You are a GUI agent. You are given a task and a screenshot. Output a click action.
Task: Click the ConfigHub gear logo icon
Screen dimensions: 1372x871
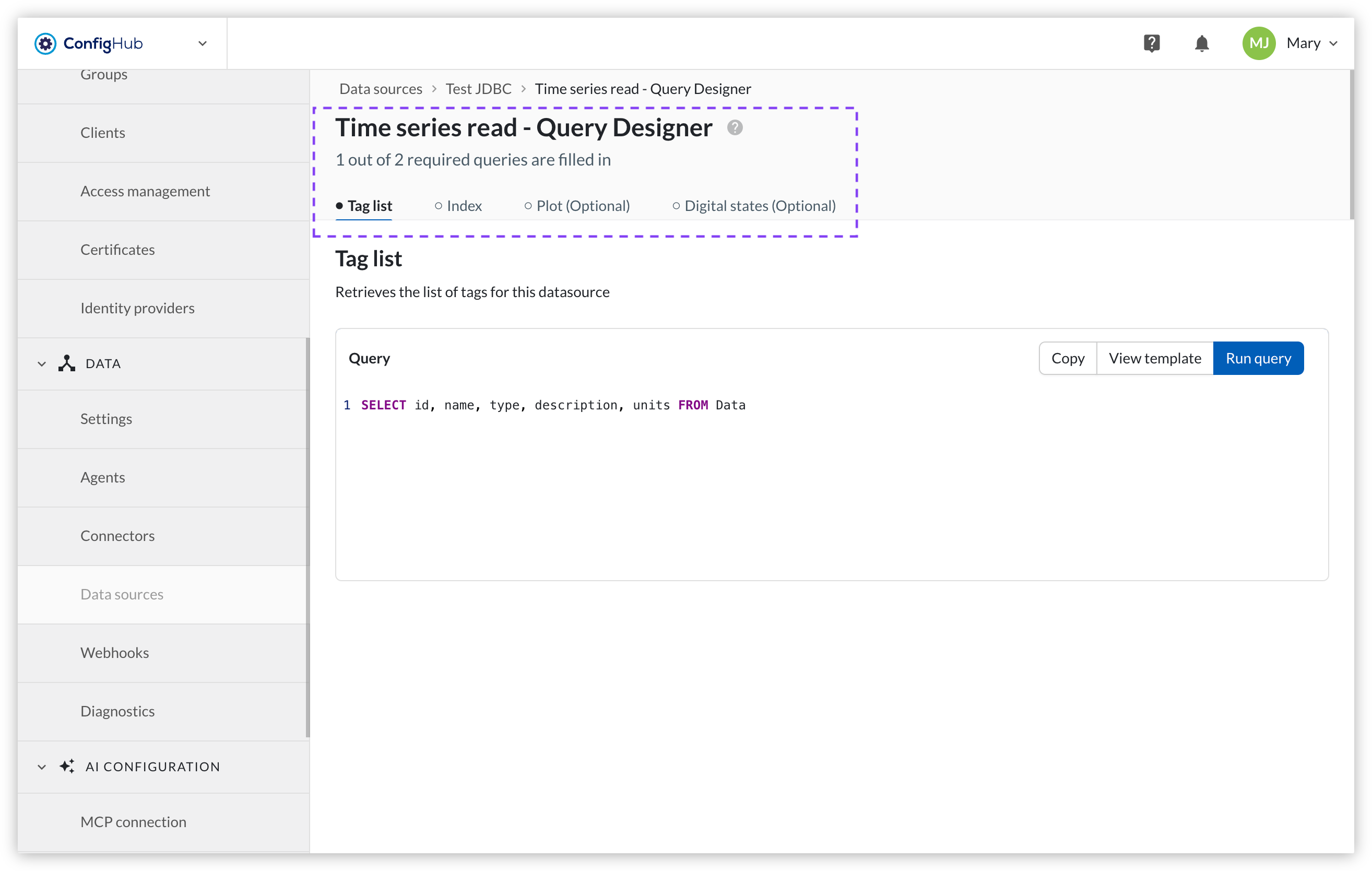tap(45, 43)
